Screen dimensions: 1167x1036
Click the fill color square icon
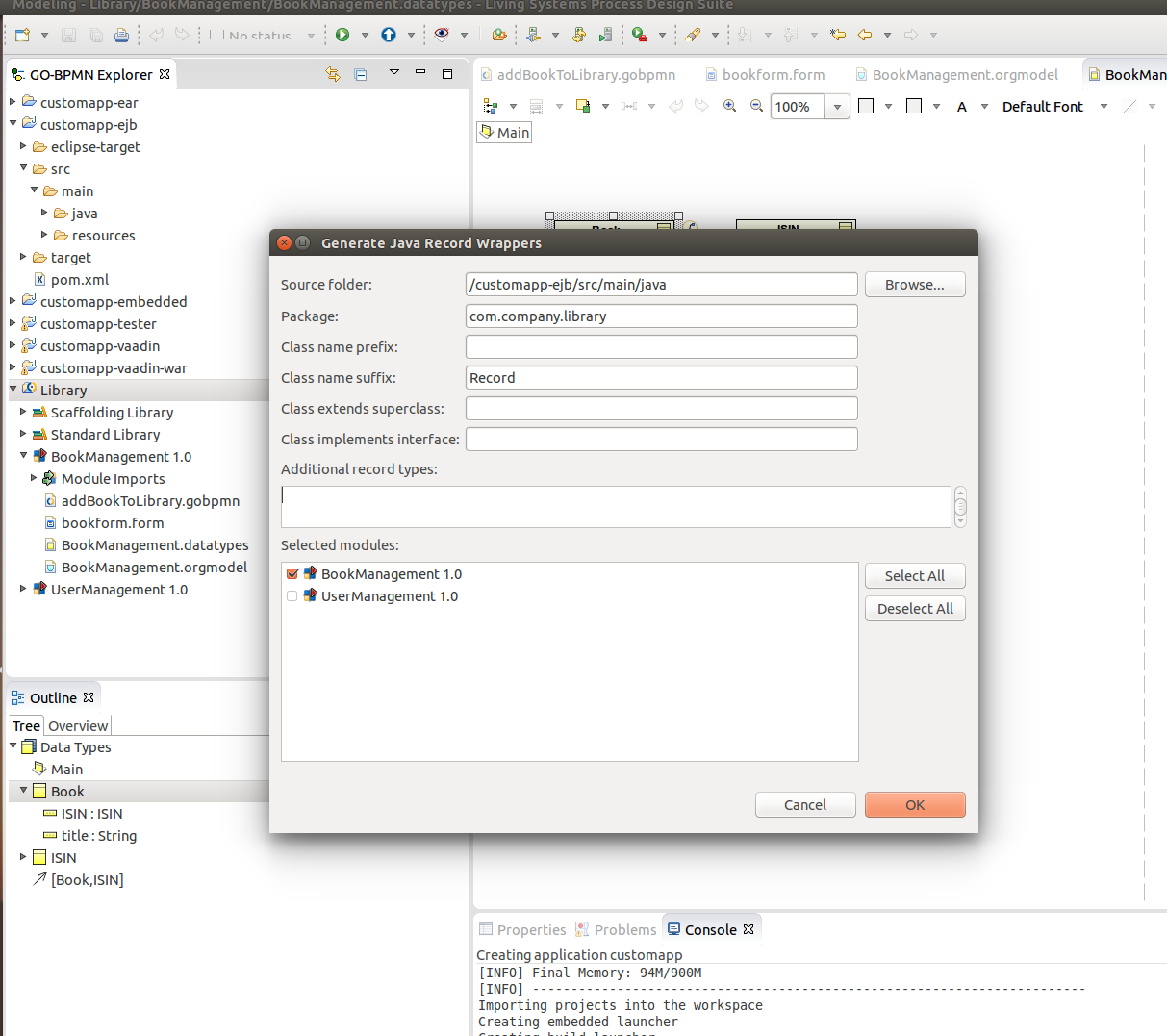pos(866,106)
